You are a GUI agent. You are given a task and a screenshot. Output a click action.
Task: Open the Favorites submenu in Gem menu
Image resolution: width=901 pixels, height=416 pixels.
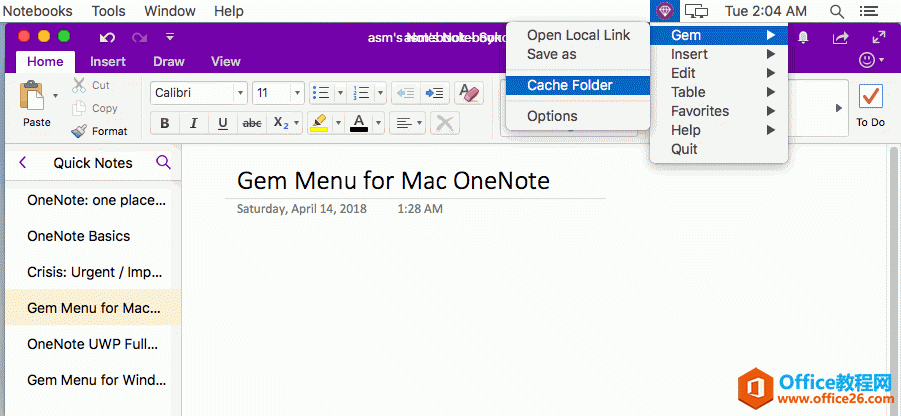pyautogui.click(x=719, y=111)
